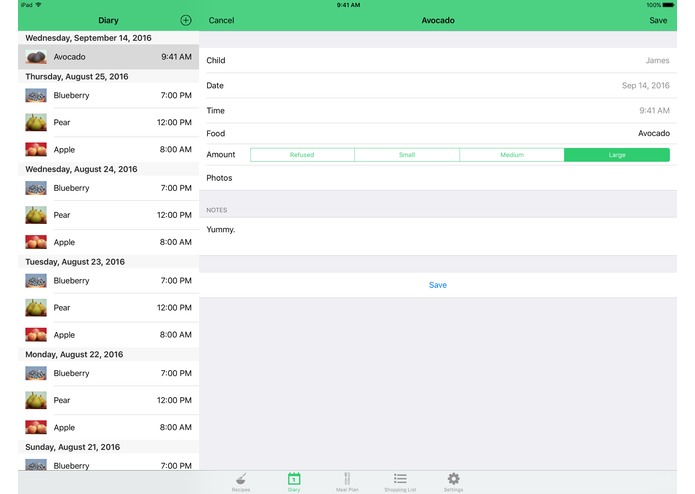Open Pear thumbnail under August 23

36,307
